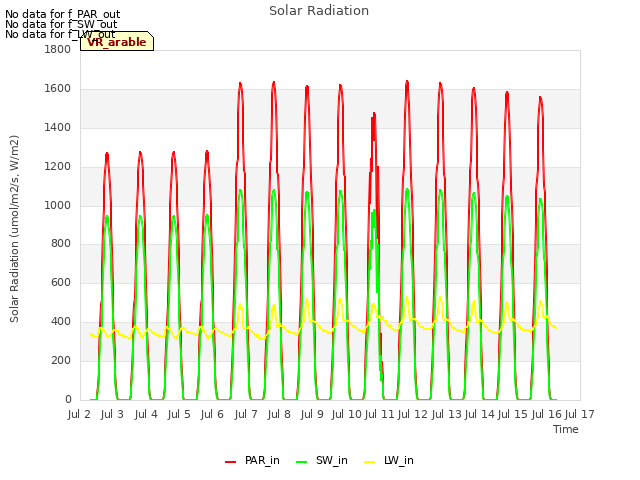The height and width of the screenshot is (480, 640).
Task: Click the Time axis title
Action: [x=566, y=429]
